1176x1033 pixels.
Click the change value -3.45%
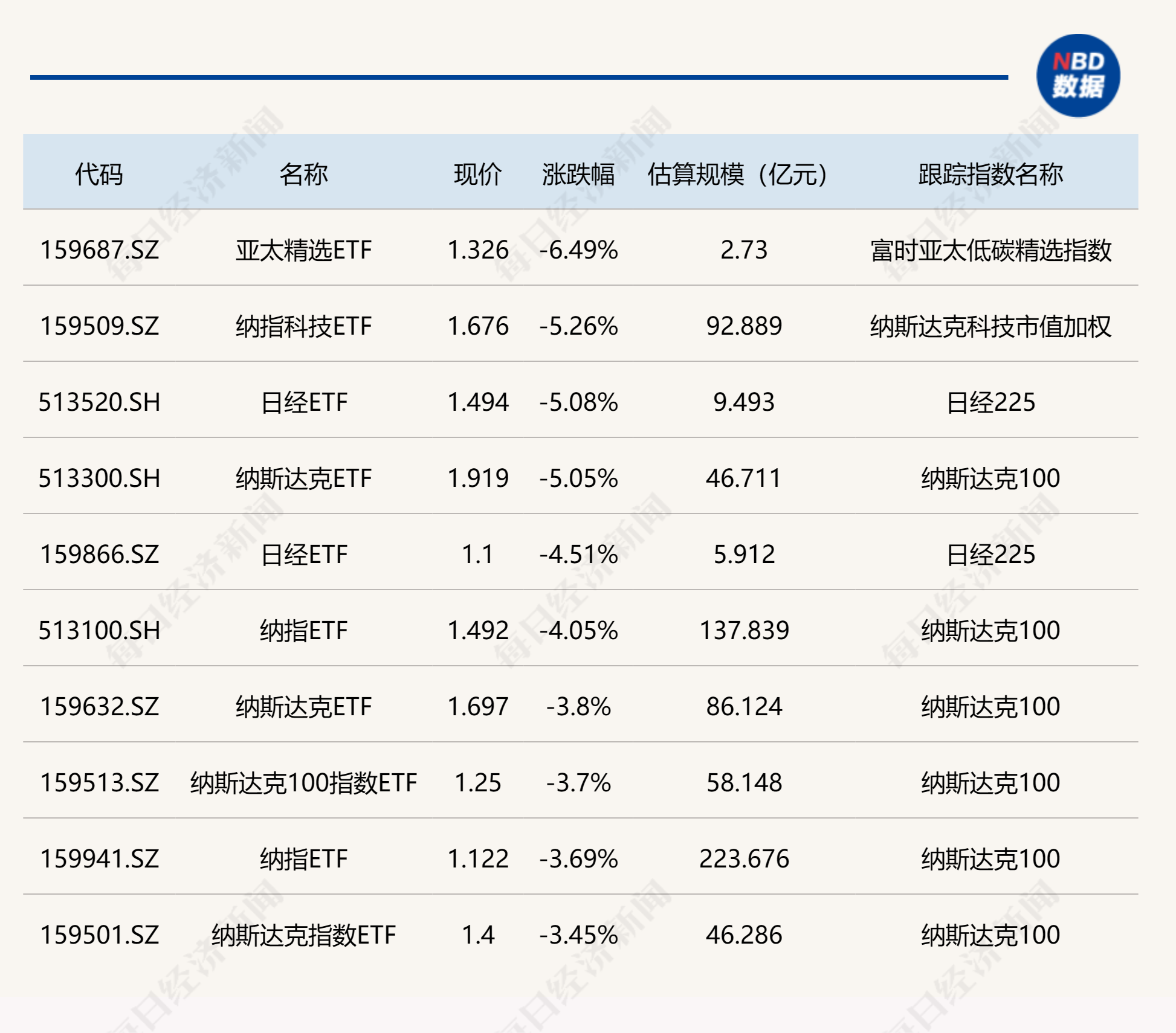click(x=578, y=935)
